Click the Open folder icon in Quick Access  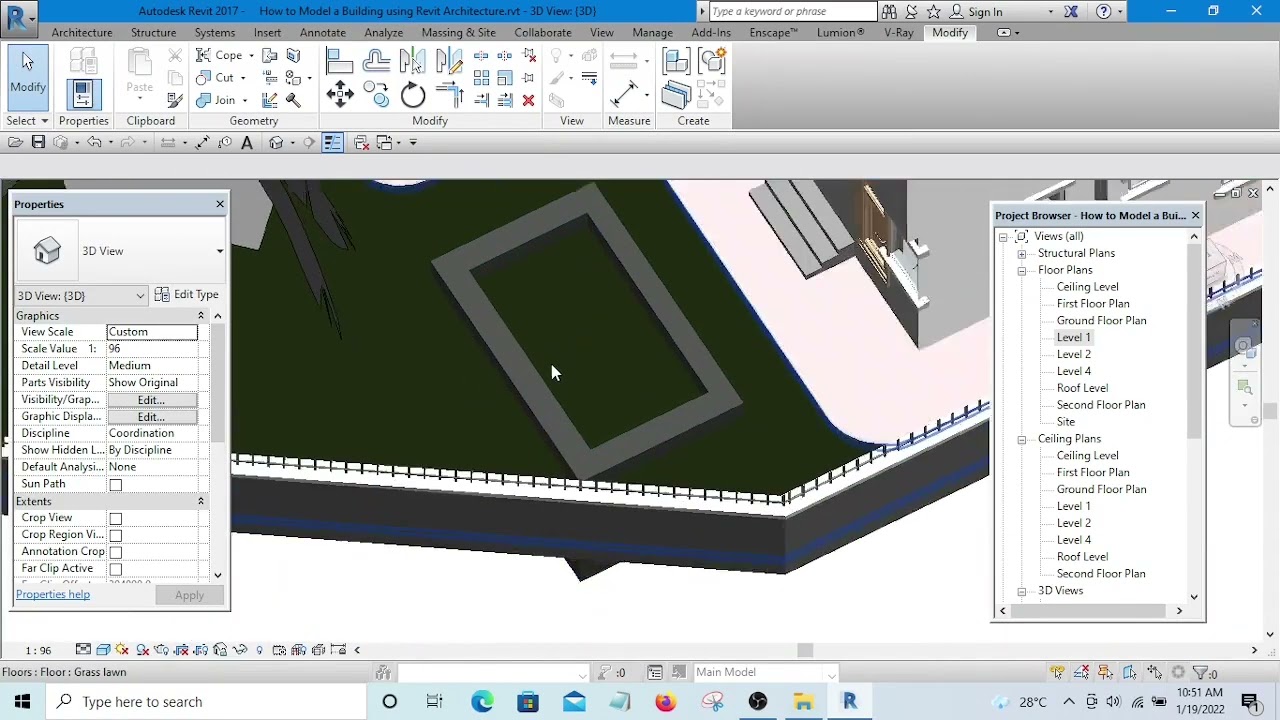pos(15,143)
